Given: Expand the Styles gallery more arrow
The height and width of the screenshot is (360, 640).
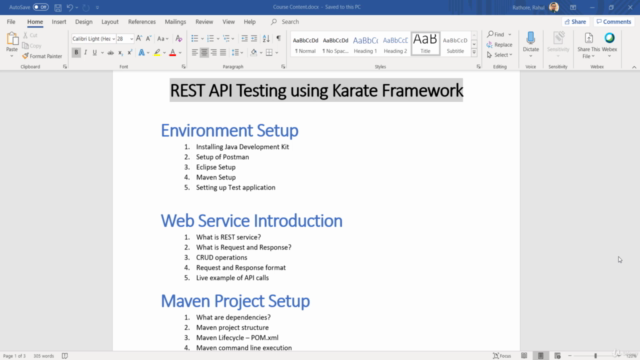Looking at the screenshot, I should tap(474, 53).
